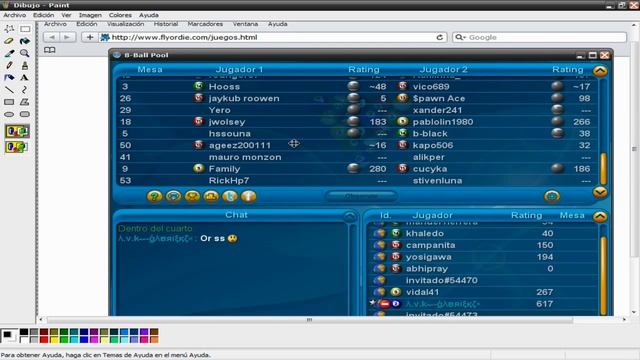Click the reload icon in address bar
Viewport: 640px width, 360px height.
(x=440, y=37)
